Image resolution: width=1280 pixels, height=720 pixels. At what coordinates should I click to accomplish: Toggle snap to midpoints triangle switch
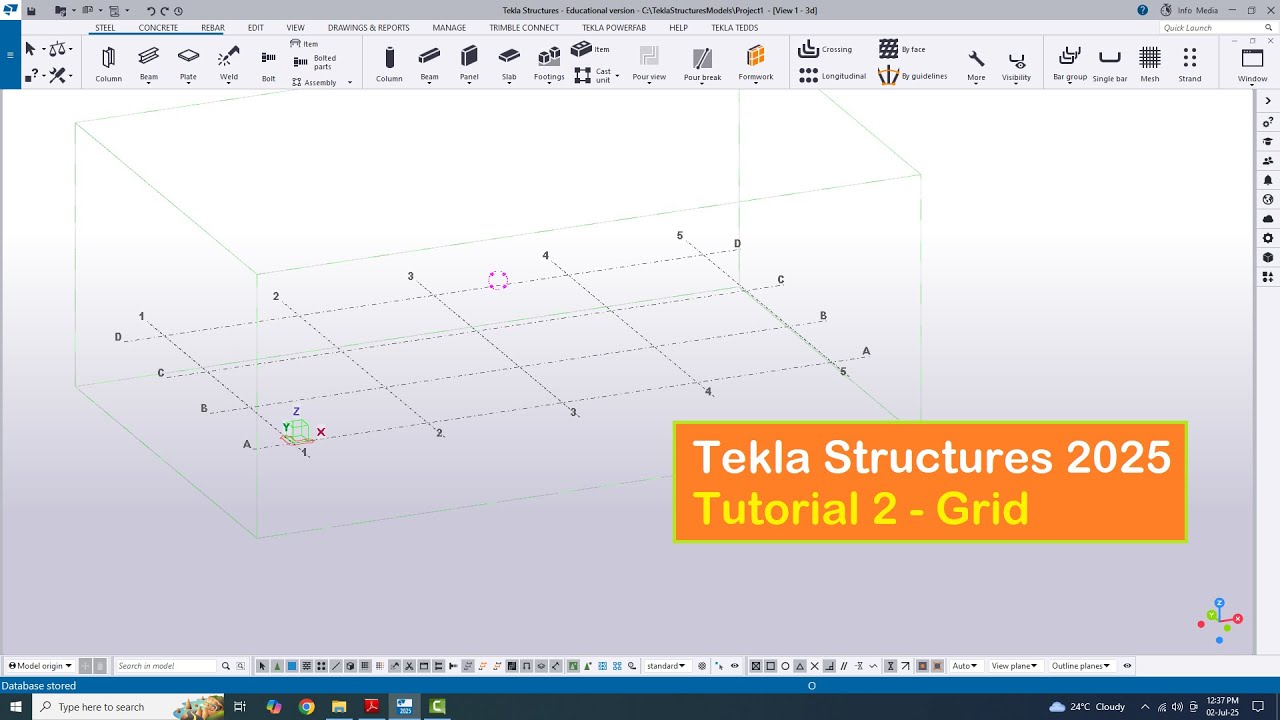point(800,666)
